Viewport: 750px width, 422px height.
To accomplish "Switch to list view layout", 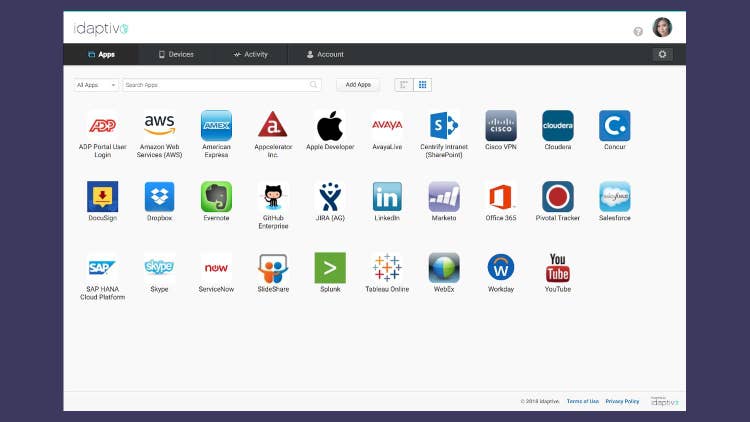I will [404, 85].
